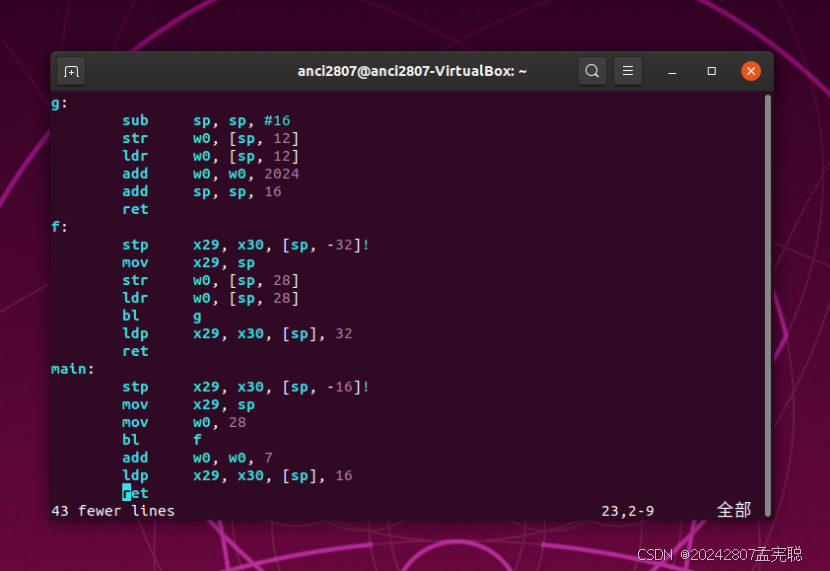830x571 pixels.
Task: Click 'mov x29, sp' in function f
Action: [x=188, y=262]
